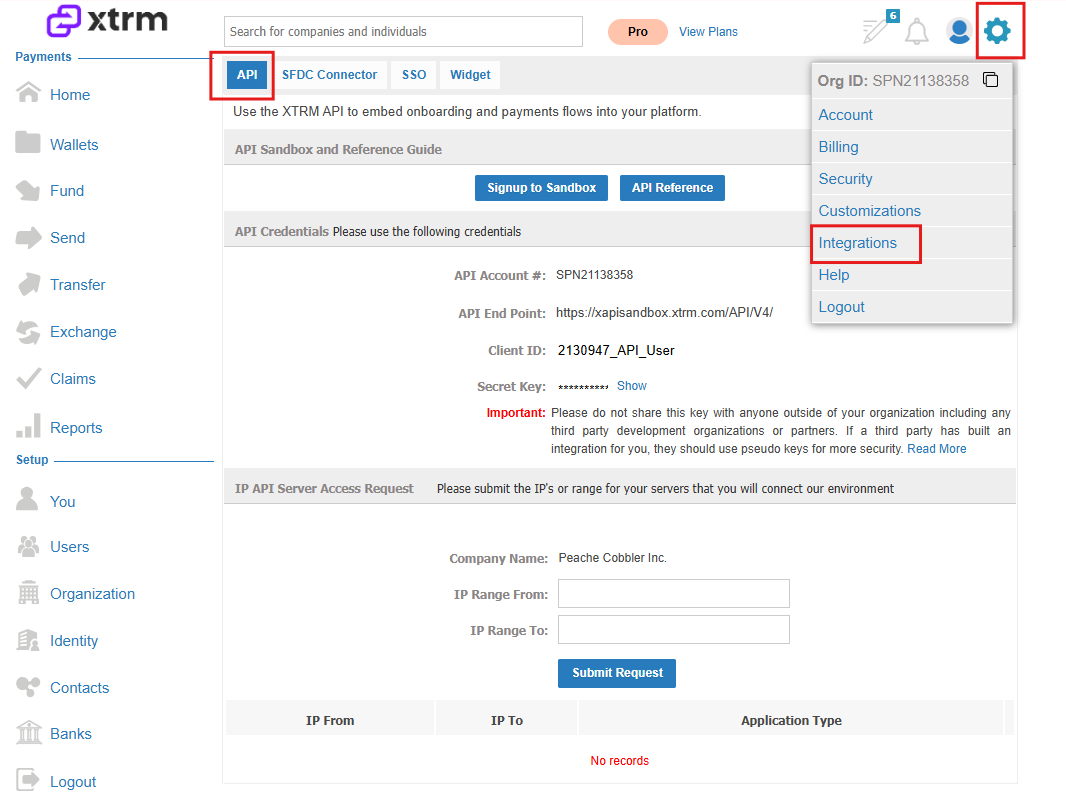The image size is (1066, 811).
Task: Open Contacts from the sidebar
Action: [80, 687]
